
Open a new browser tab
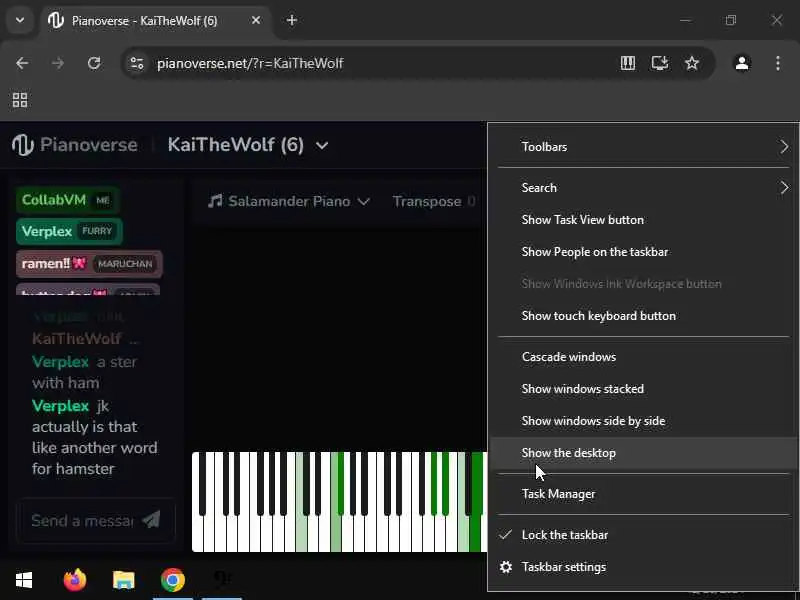coord(292,20)
